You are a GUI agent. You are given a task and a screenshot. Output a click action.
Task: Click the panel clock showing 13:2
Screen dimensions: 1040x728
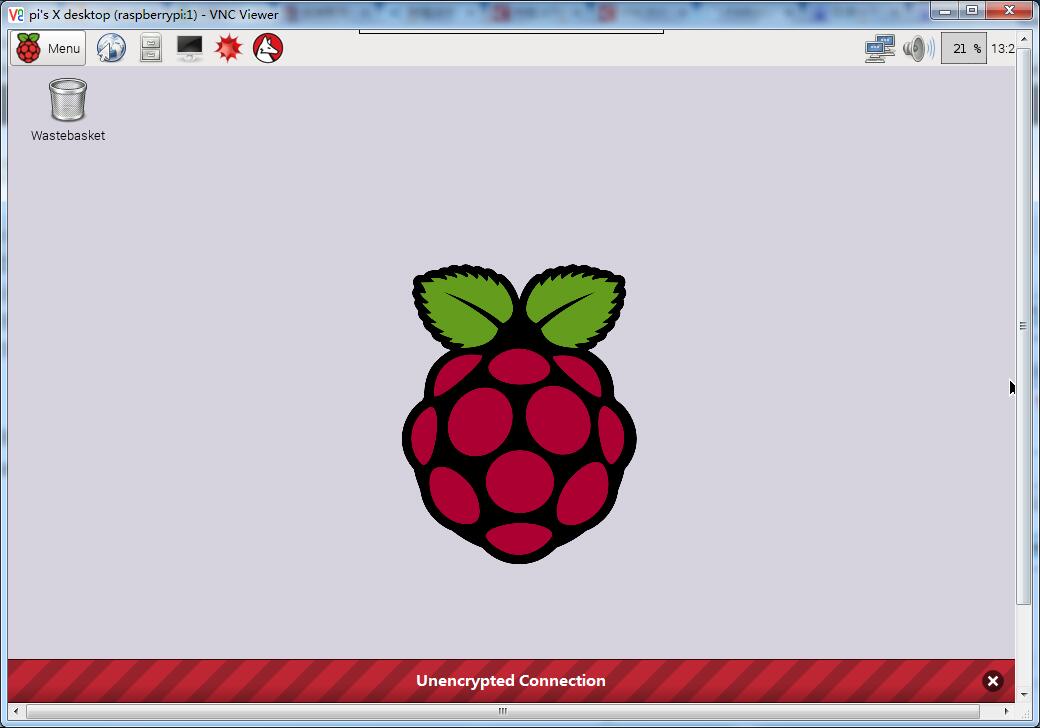click(x=1002, y=48)
